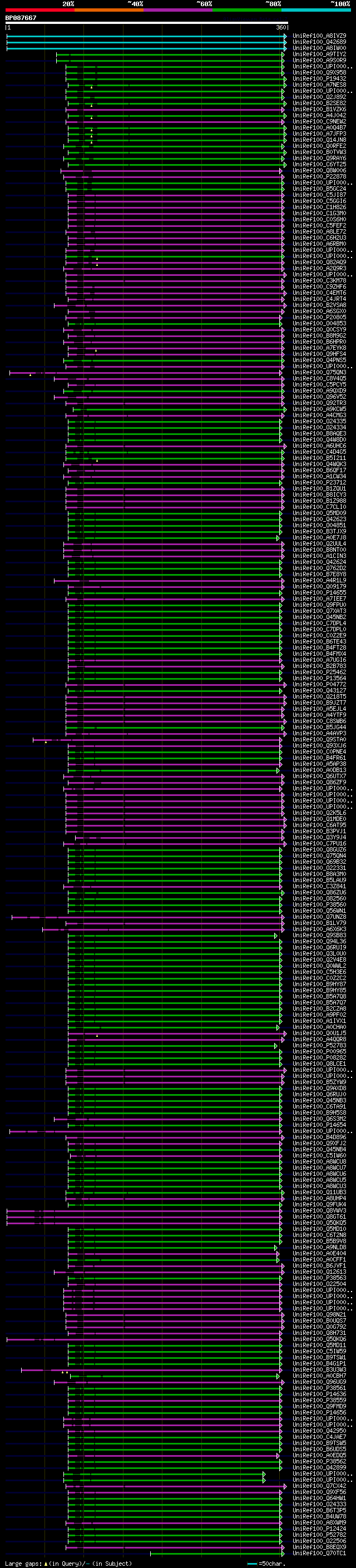356x1568 pixels.
Task: Select hit label UniRef100_B8M9G2
Action: [319, 335]
